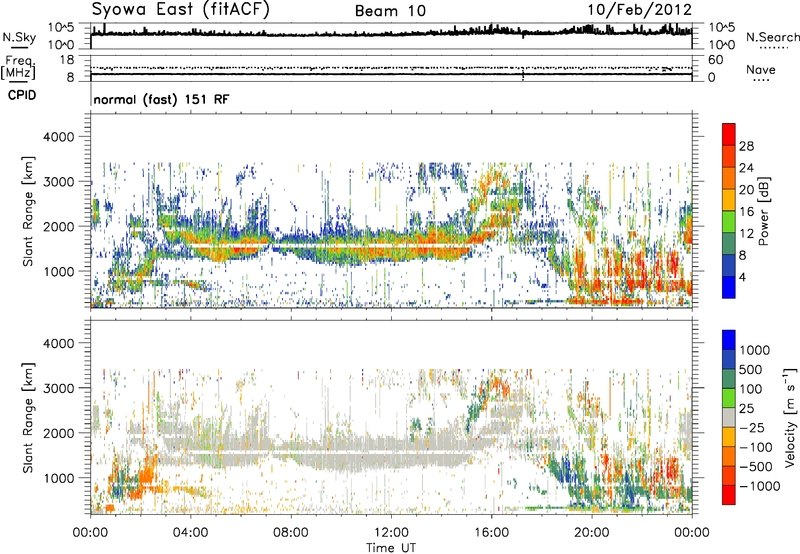Click the "-500" Velocity colorbar label
Screen dimensions: 800x554
(x=756, y=467)
